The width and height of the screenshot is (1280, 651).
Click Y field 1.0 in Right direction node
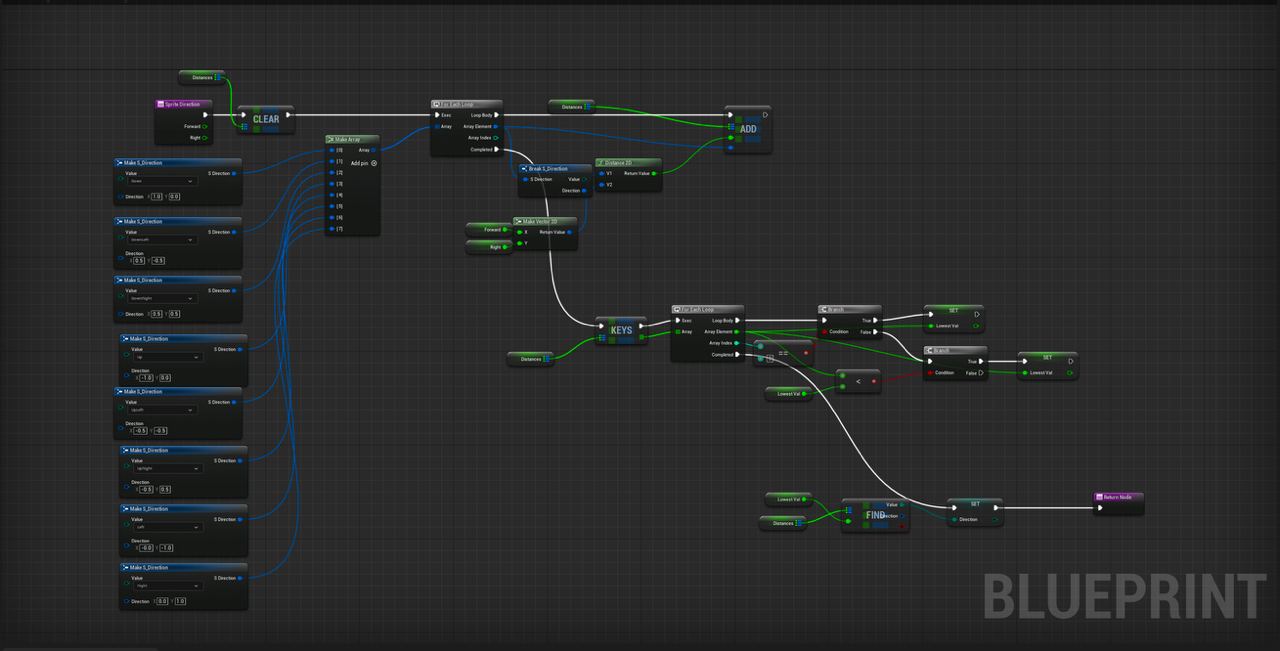(x=180, y=601)
